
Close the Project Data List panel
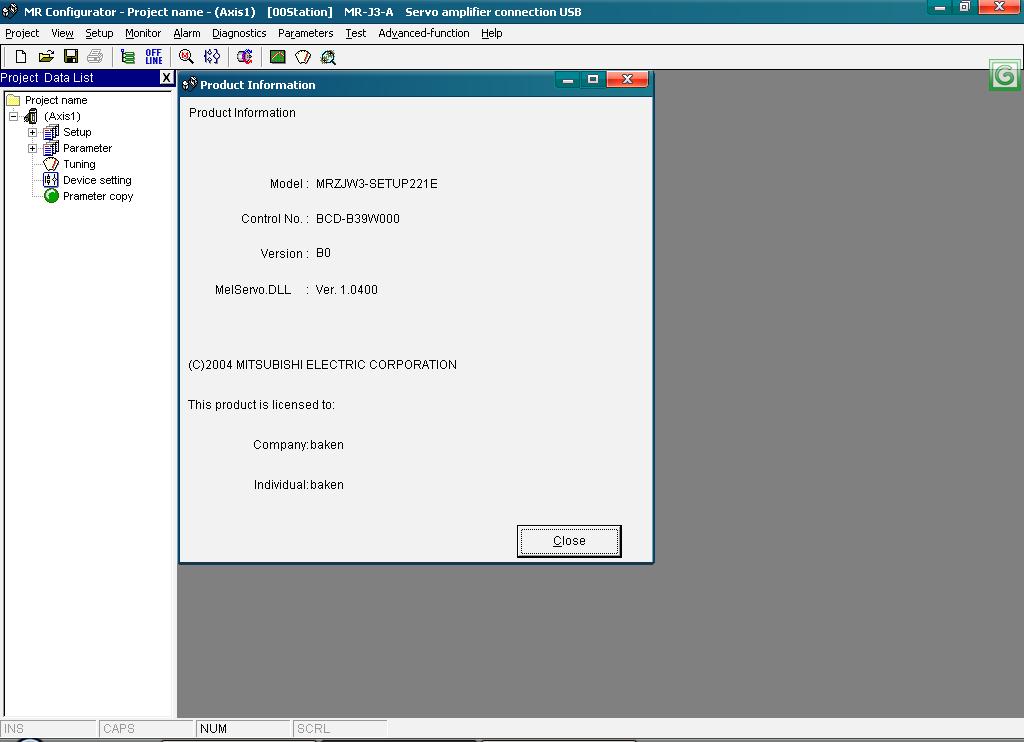pos(166,78)
